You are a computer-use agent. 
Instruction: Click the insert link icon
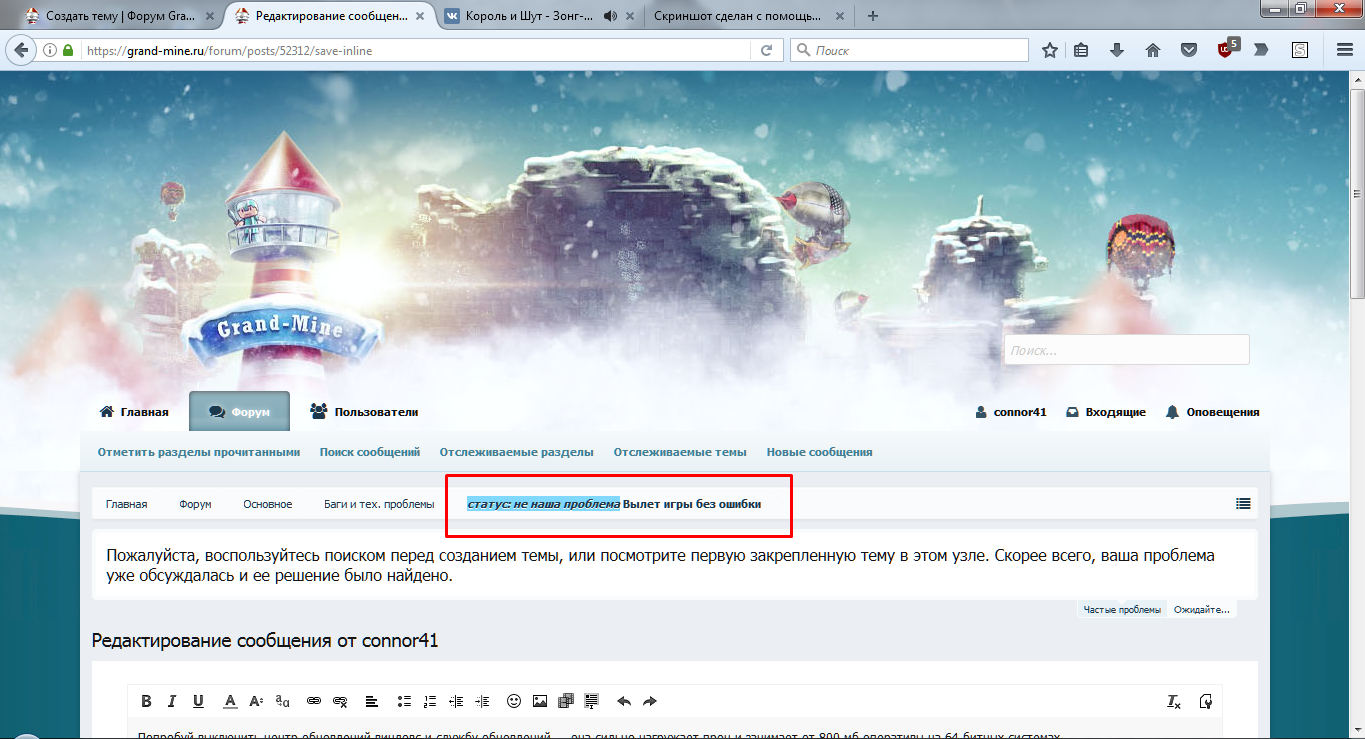pos(314,701)
